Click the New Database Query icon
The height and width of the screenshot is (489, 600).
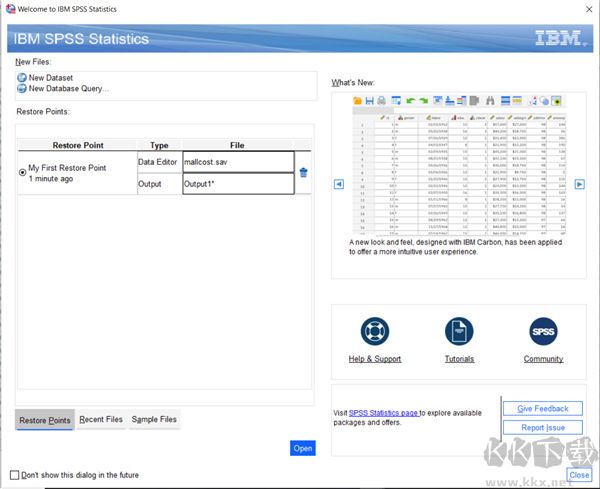pyautogui.click(x=22, y=89)
